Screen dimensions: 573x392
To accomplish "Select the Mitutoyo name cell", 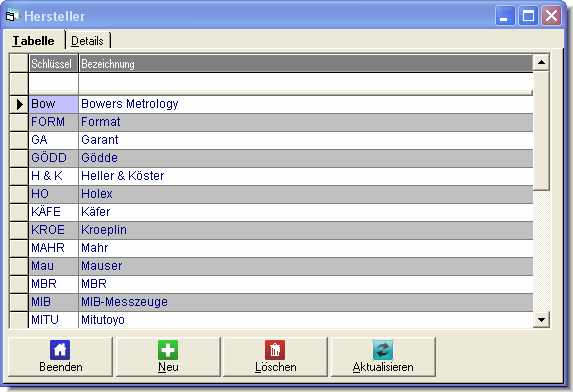I will point(306,320).
